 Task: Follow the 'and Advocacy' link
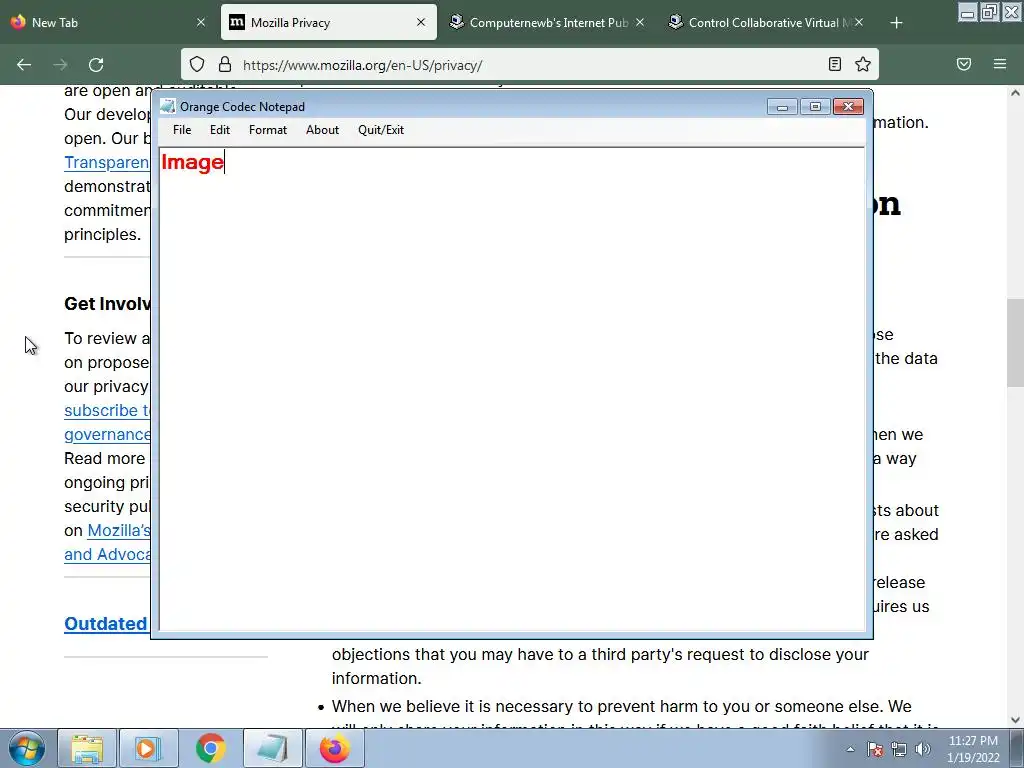(107, 554)
